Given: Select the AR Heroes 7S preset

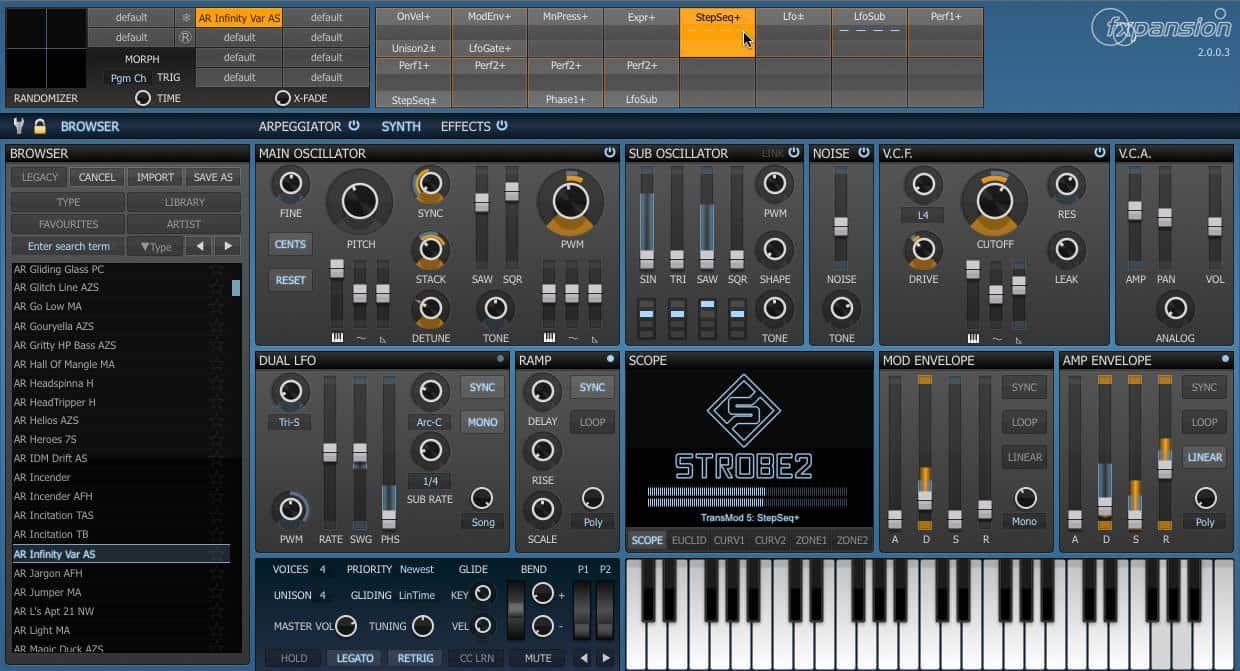Looking at the screenshot, I should point(120,440).
